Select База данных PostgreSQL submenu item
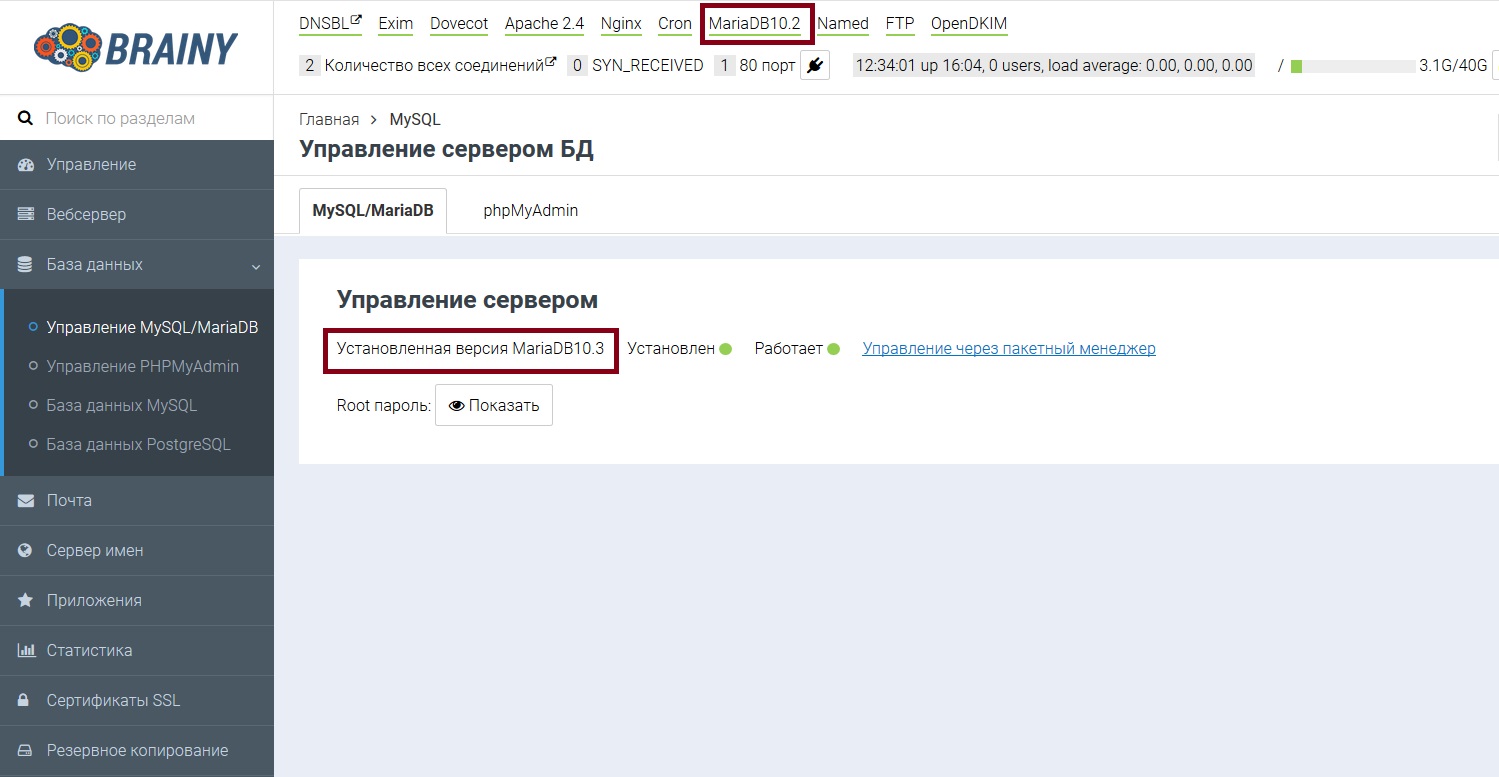Image resolution: width=1499 pixels, height=777 pixels. [x=138, y=445]
